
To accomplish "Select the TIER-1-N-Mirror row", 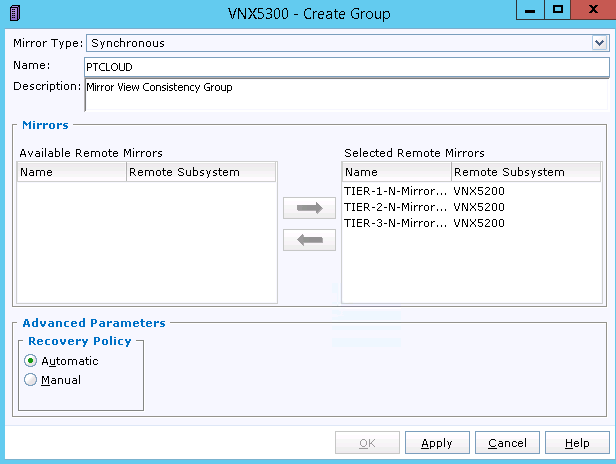I will (471, 191).
